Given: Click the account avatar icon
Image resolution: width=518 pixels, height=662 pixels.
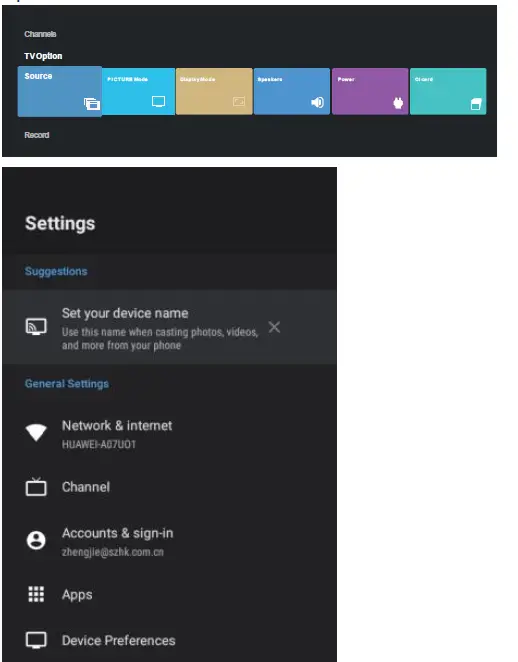Looking at the screenshot, I should click(36, 540).
